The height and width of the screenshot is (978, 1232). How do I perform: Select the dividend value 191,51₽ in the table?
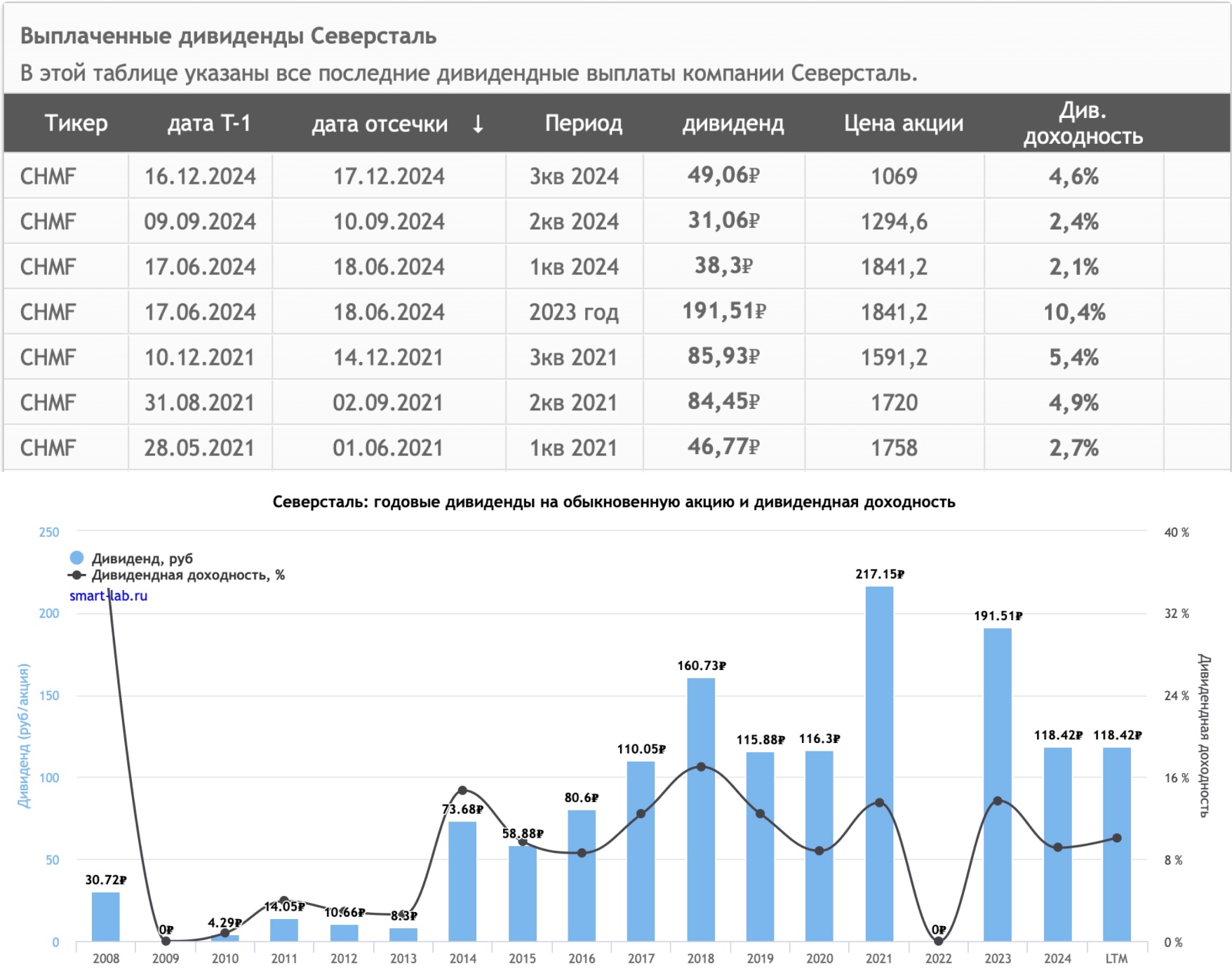click(724, 311)
